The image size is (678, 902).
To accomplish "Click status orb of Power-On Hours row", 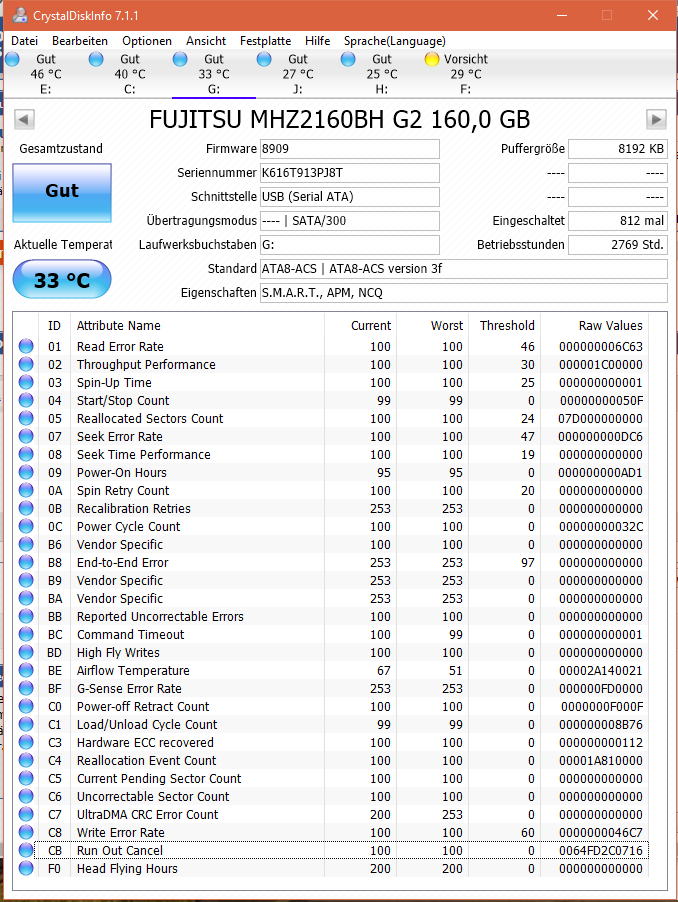I will (26, 472).
